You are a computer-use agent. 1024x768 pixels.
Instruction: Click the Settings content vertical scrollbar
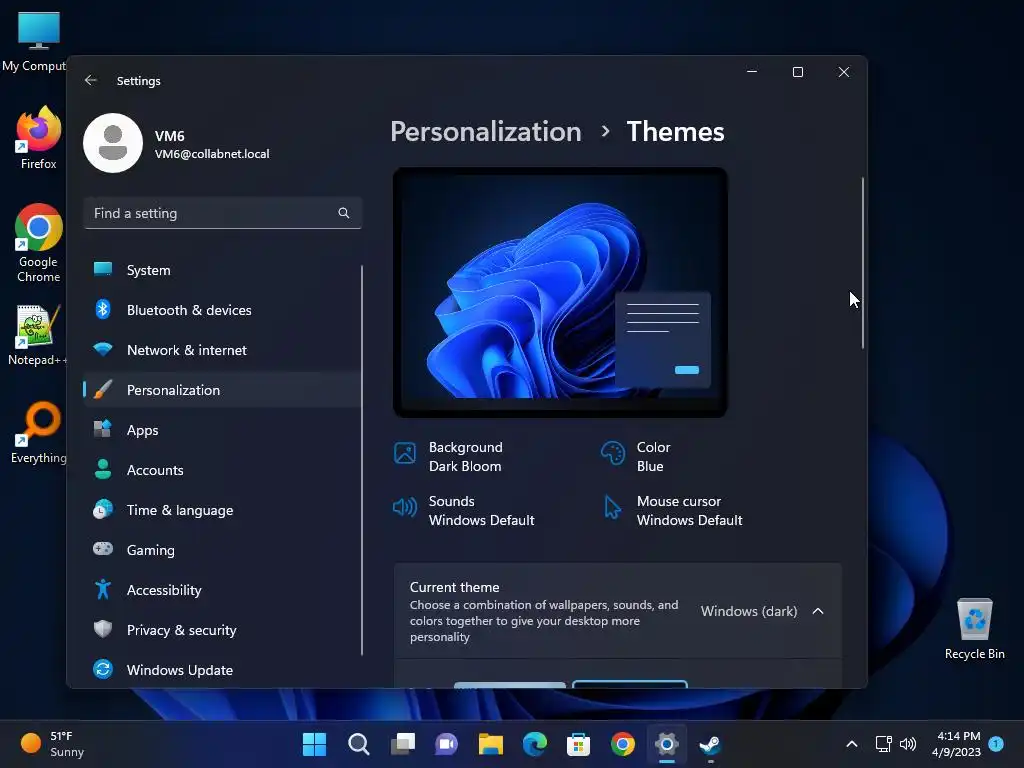[863, 263]
